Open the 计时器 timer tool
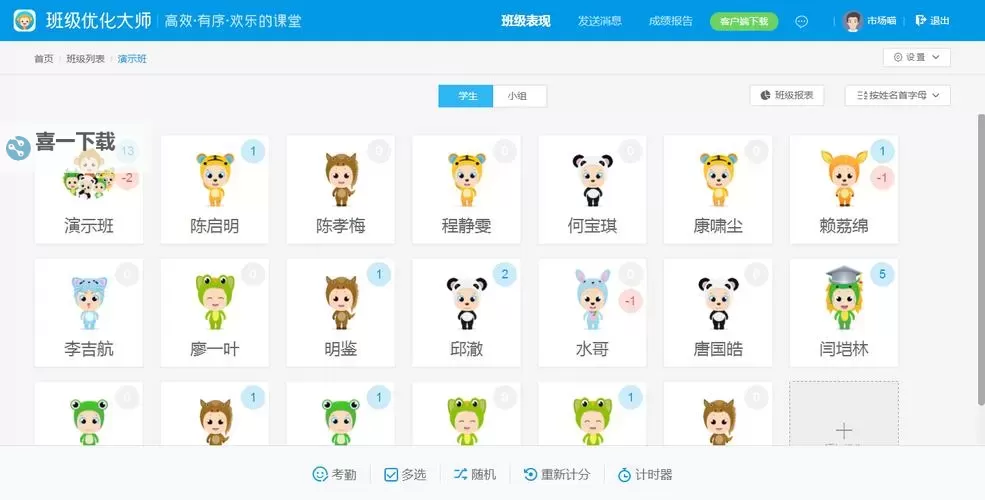 (x=645, y=474)
